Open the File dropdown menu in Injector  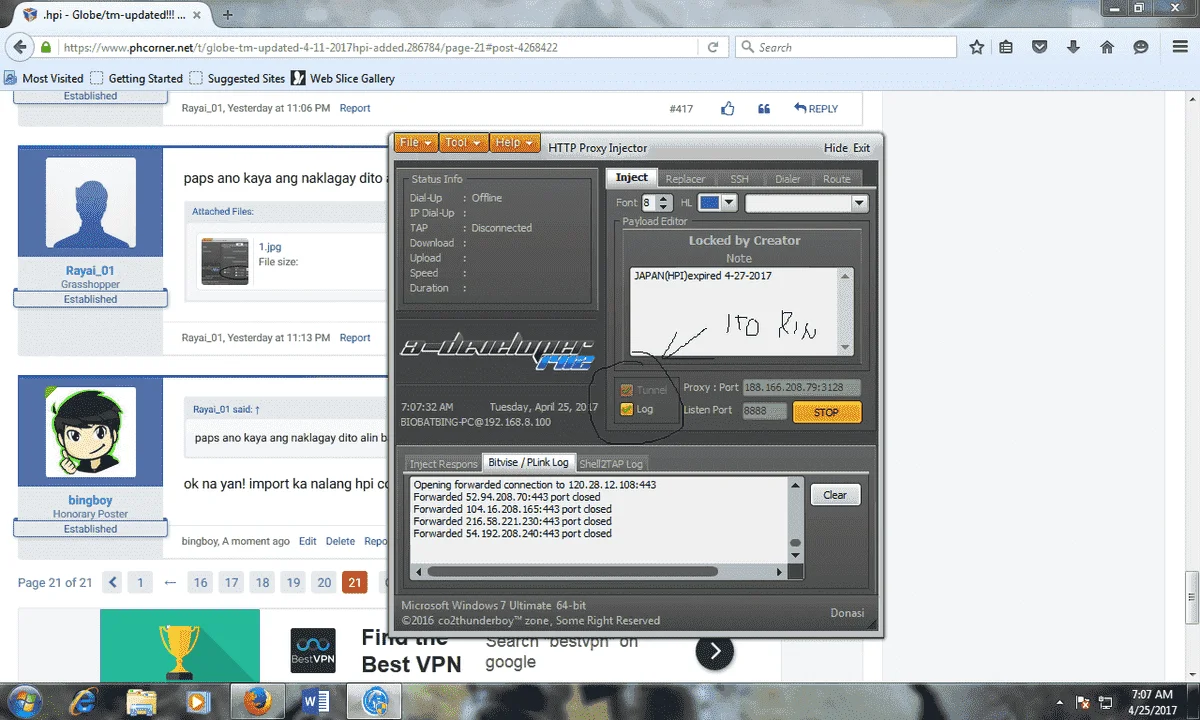click(416, 143)
